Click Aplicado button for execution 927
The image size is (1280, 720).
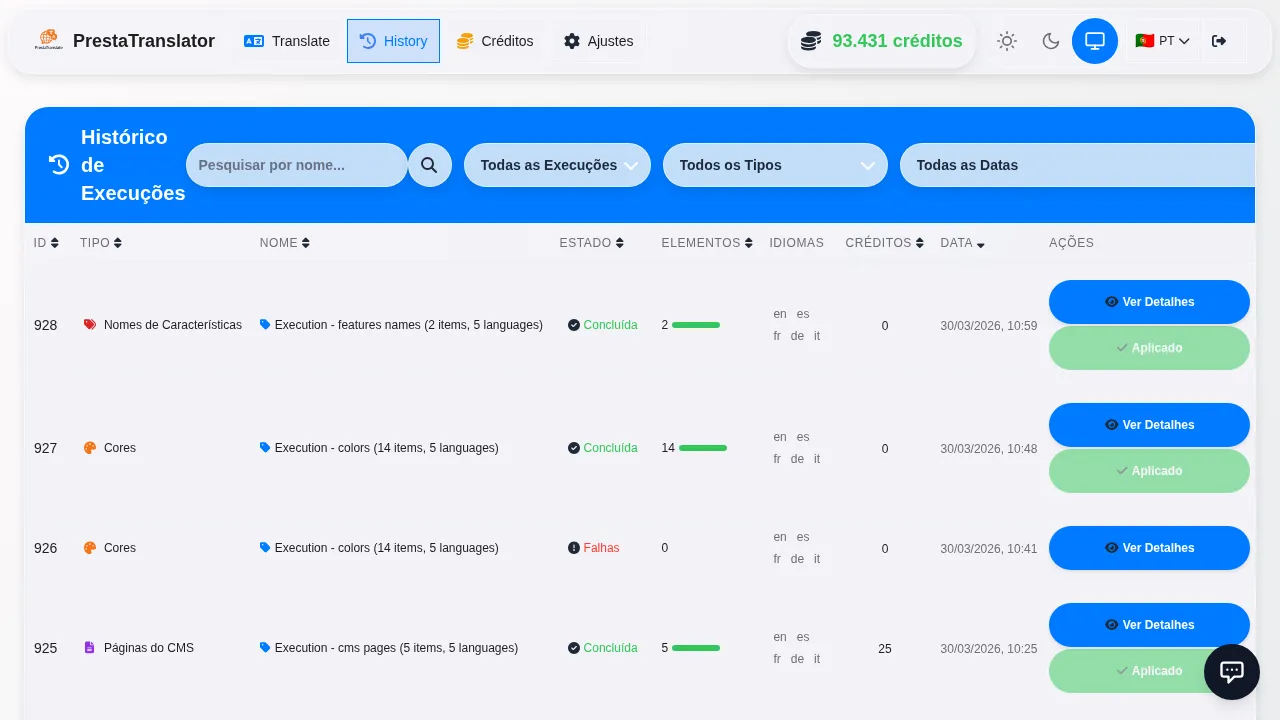pos(1149,471)
